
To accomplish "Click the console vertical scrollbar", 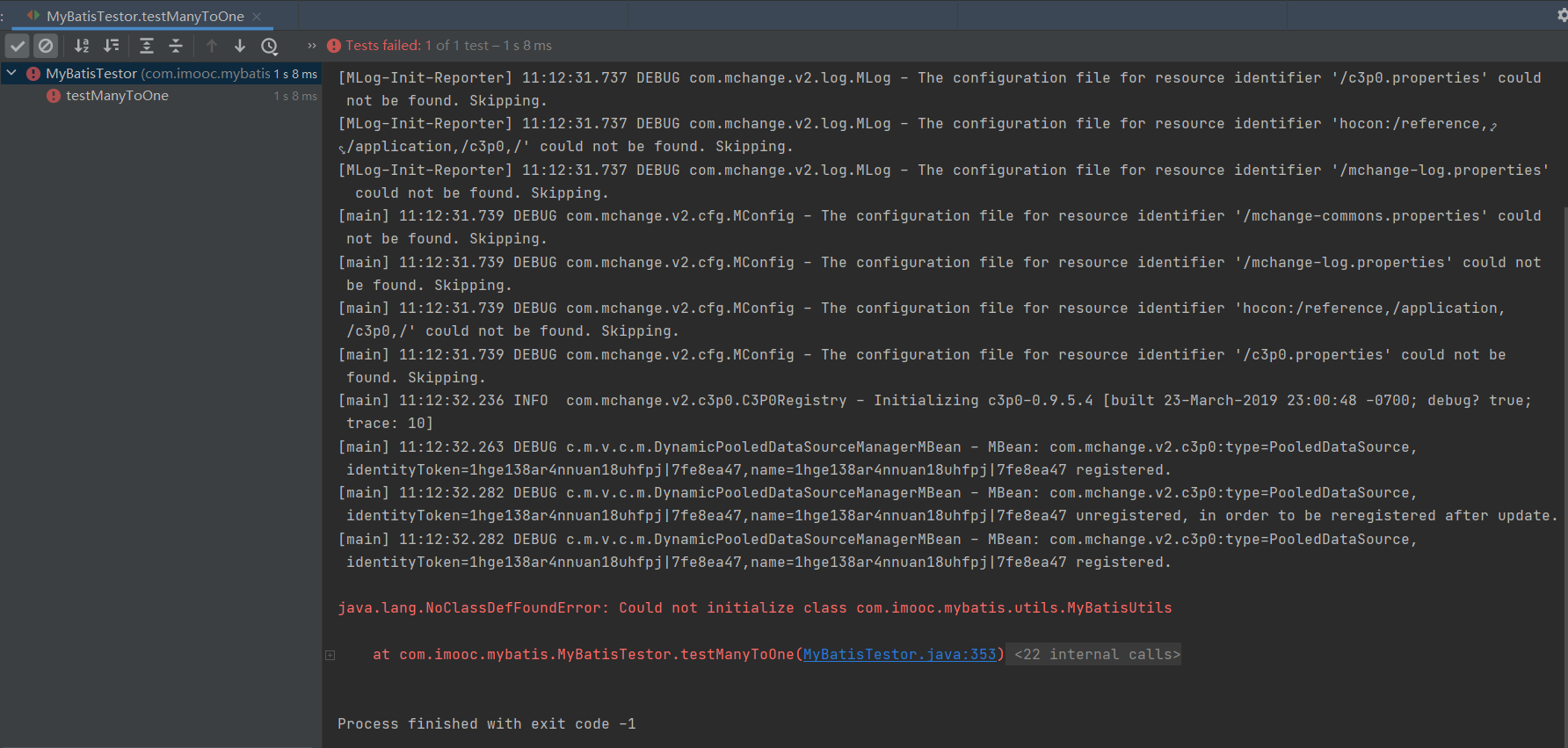I will coord(1563,352).
